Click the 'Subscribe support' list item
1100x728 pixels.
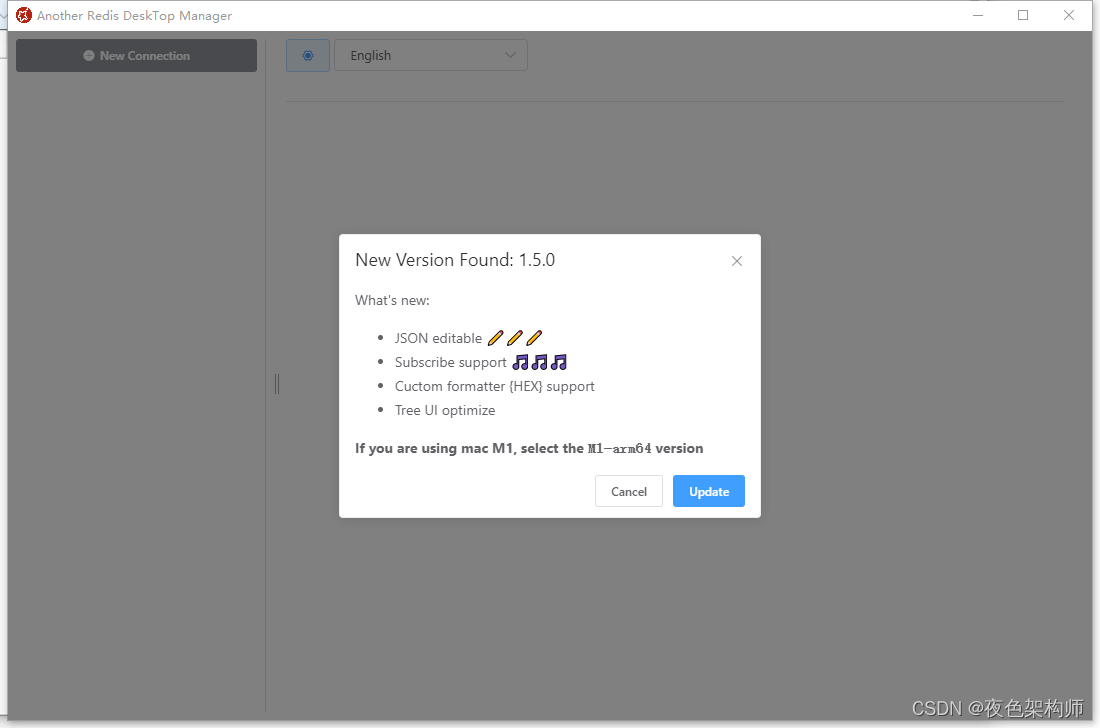point(481,362)
